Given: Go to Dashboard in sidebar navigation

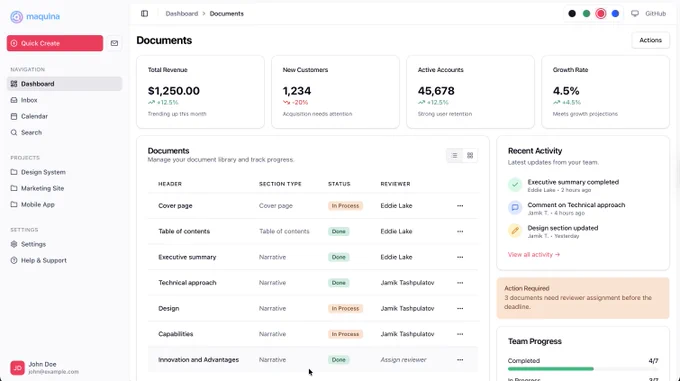Looking at the screenshot, I should pyautogui.click(x=65, y=84).
